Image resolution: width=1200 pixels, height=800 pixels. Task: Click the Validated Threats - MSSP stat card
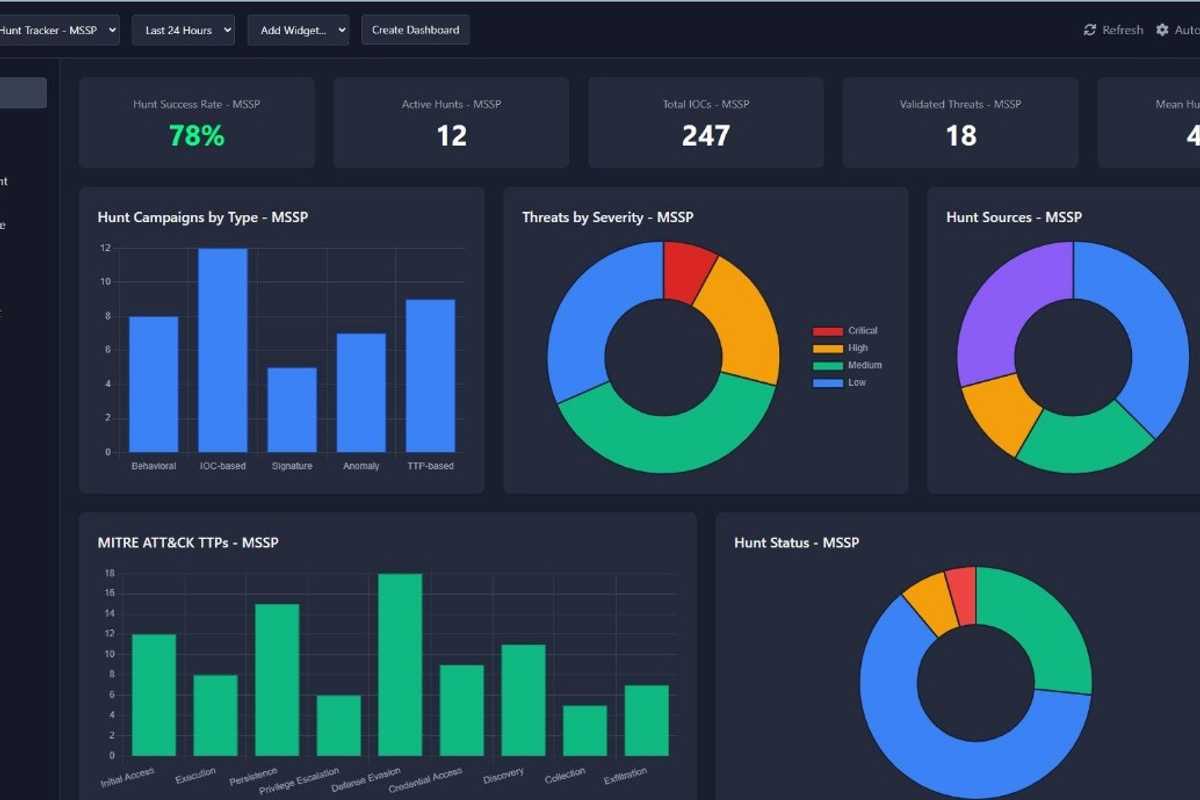[x=960, y=122]
